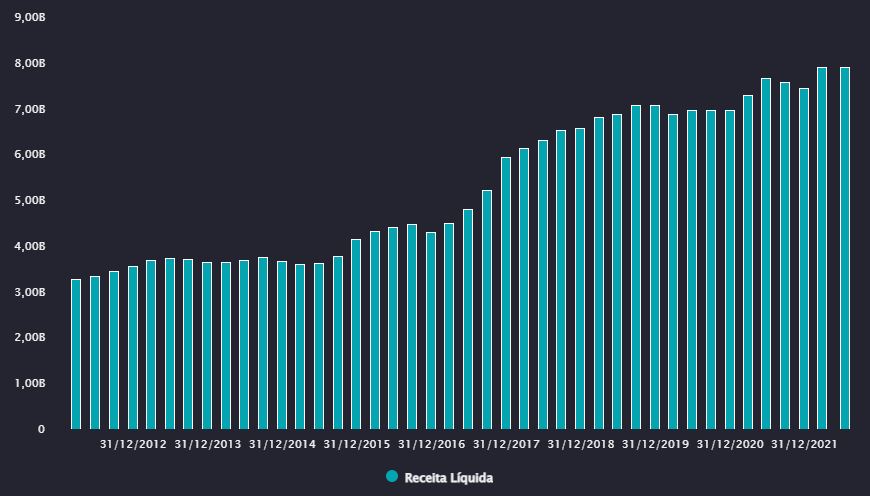Click the 4,00B value on the vertical axis

[31, 246]
